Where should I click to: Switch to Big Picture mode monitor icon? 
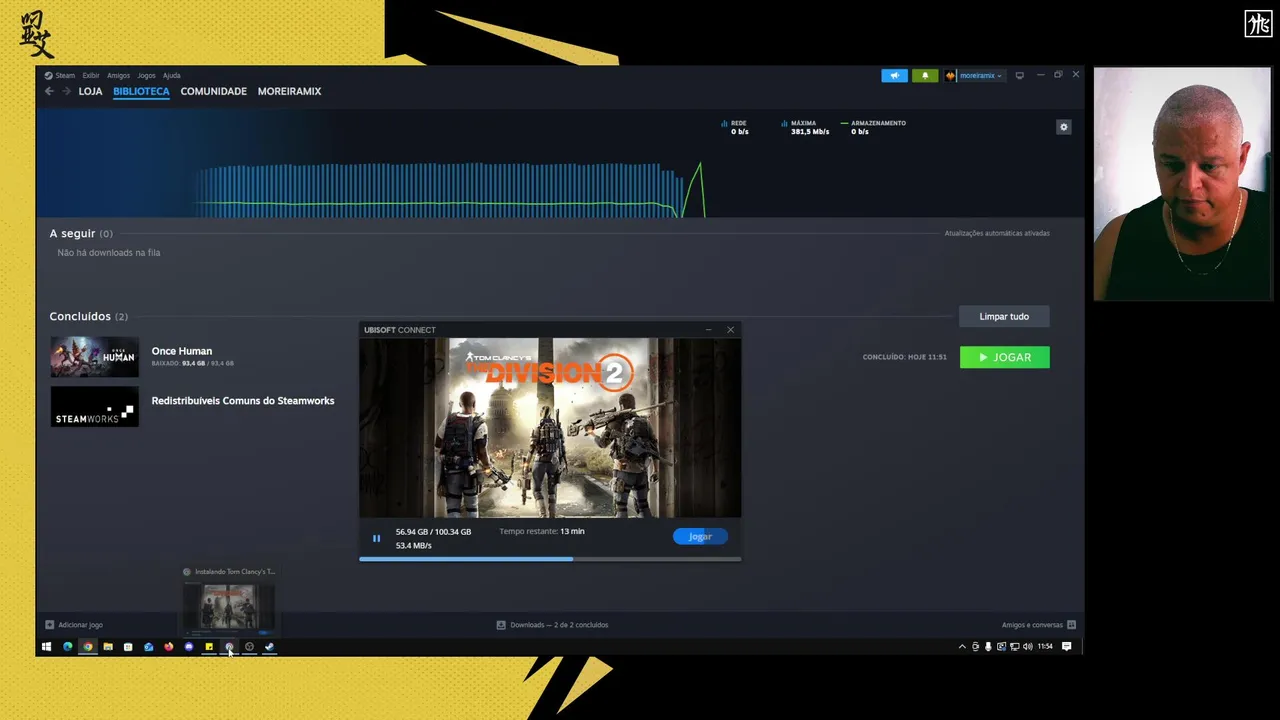pyautogui.click(x=1019, y=75)
